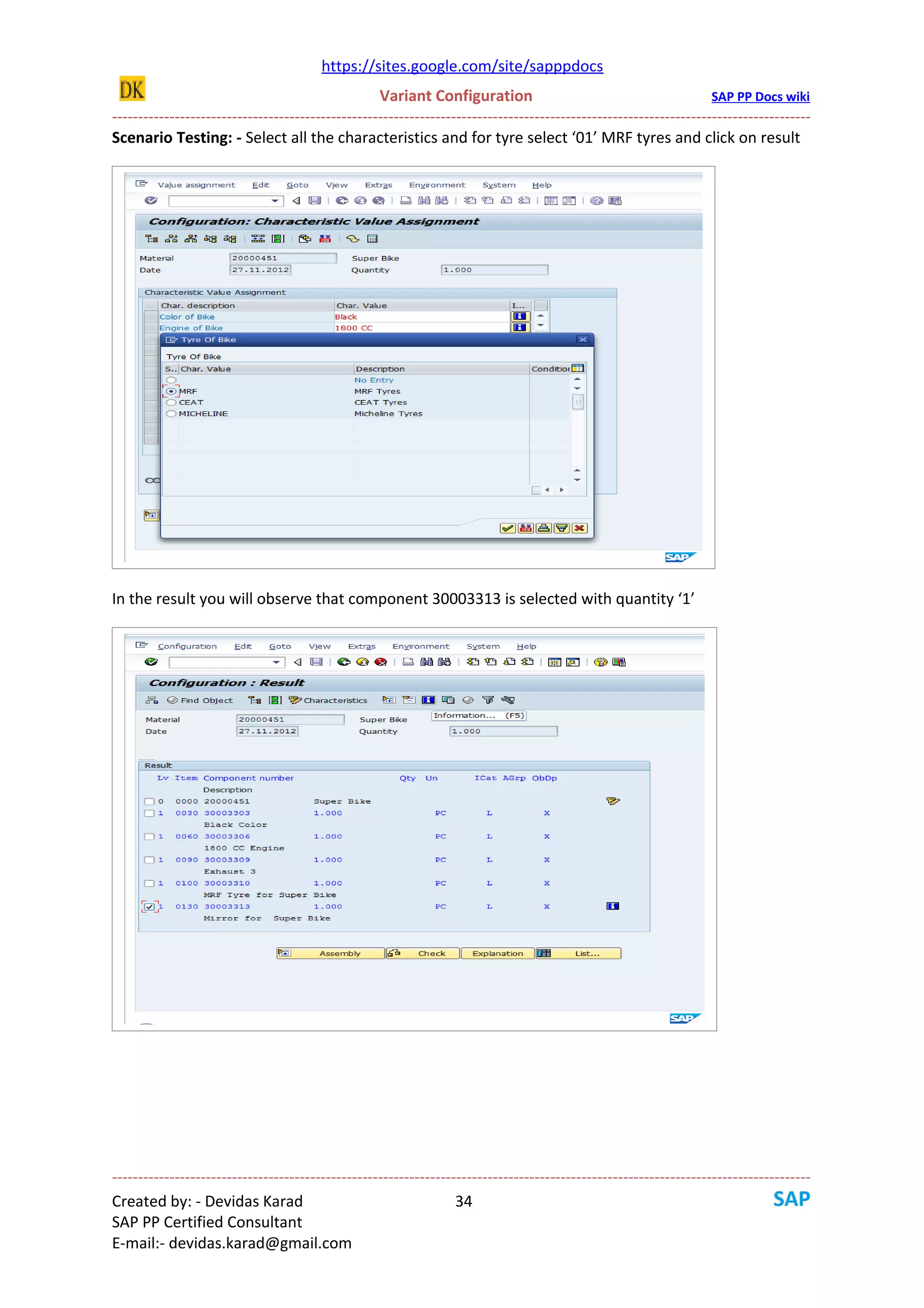Click the Explanation button
924x1308 pixels.
(x=498, y=954)
